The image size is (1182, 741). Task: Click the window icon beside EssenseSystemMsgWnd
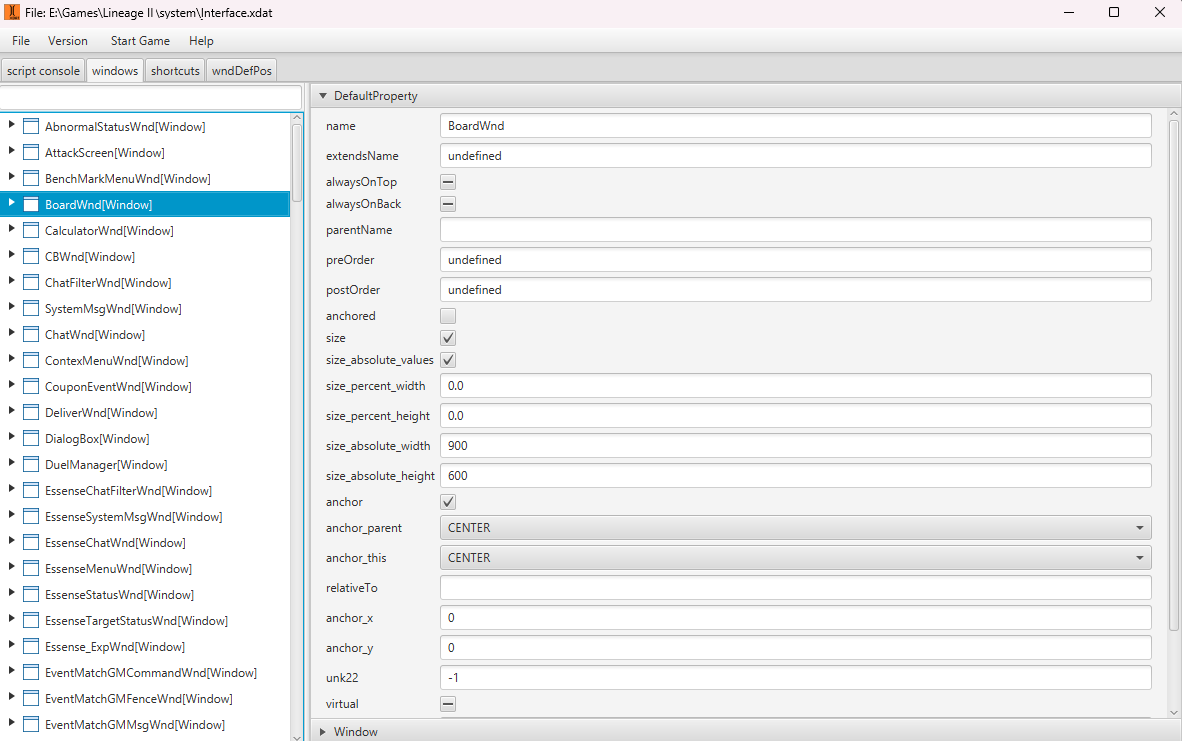(x=31, y=516)
